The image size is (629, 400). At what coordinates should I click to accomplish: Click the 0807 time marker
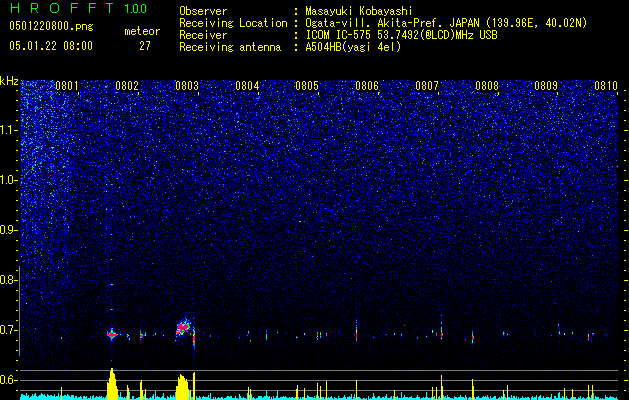(x=426, y=86)
